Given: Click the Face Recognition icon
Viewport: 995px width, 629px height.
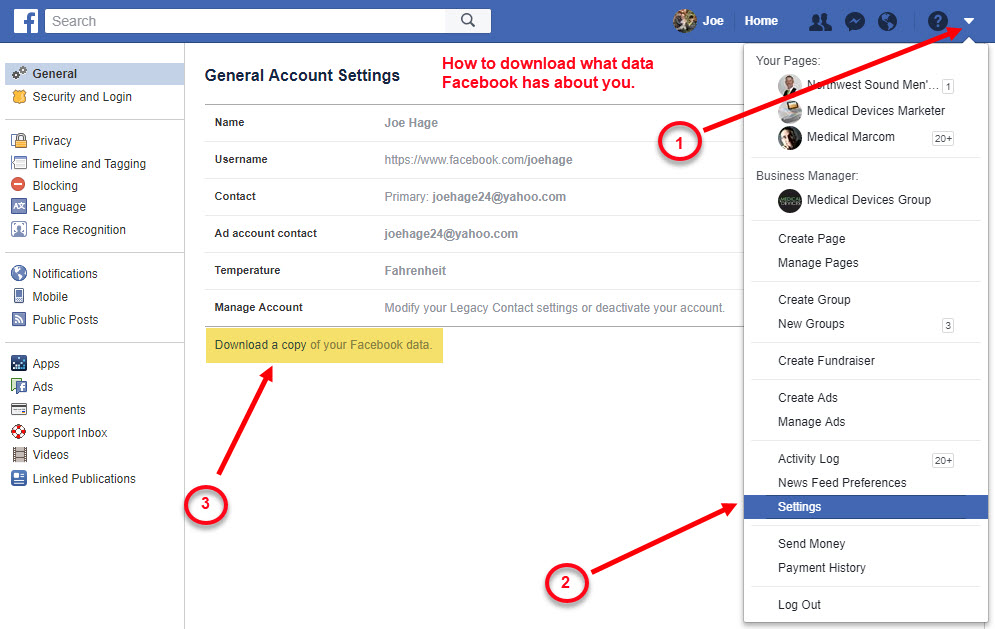Looking at the screenshot, I should (19, 229).
